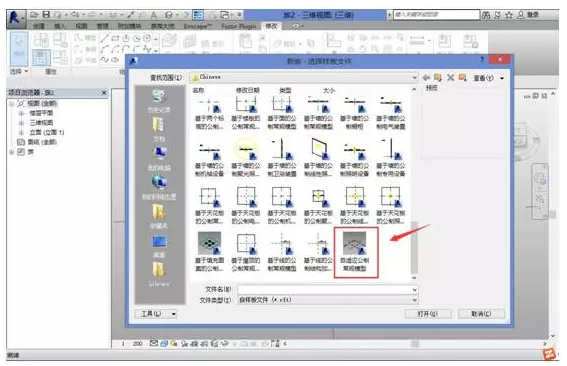The width and height of the screenshot is (567, 366).
Task: Switch to 视图 ribbon tab
Action: pyautogui.click(x=81, y=26)
